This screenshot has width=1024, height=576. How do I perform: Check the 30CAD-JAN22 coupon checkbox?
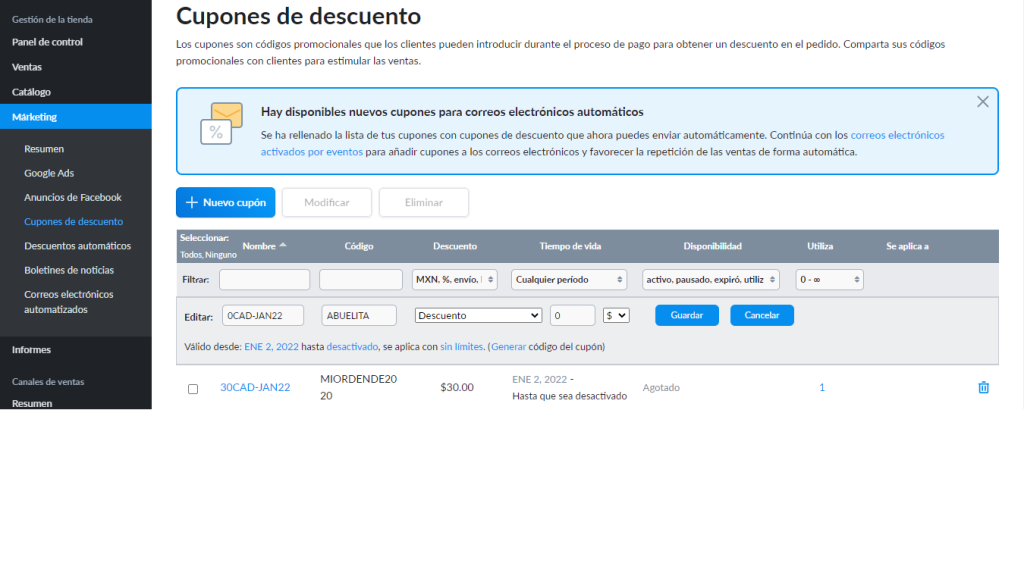click(x=193, y=389)
